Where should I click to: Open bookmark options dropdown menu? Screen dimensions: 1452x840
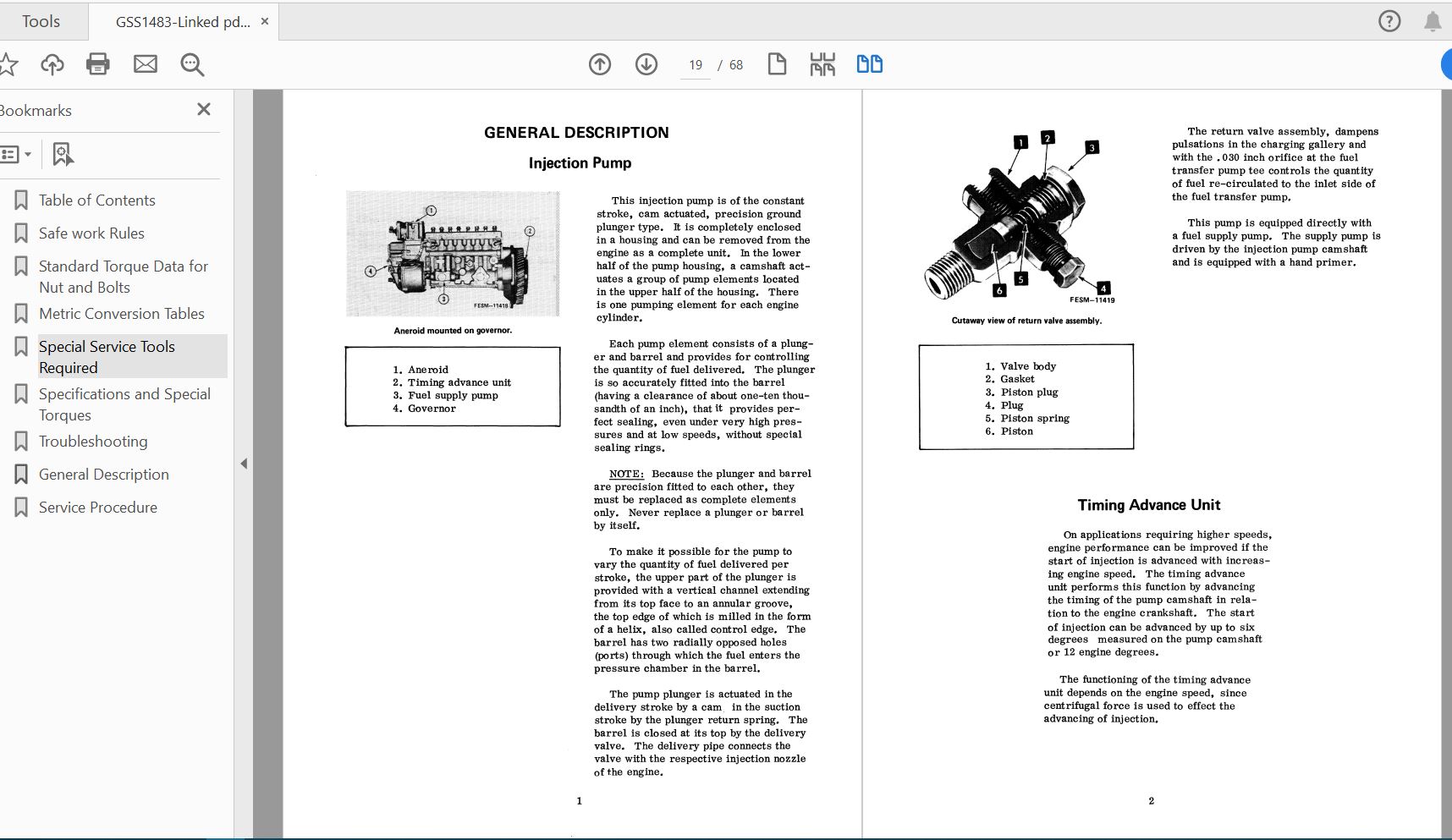click(x=16, y=154)
